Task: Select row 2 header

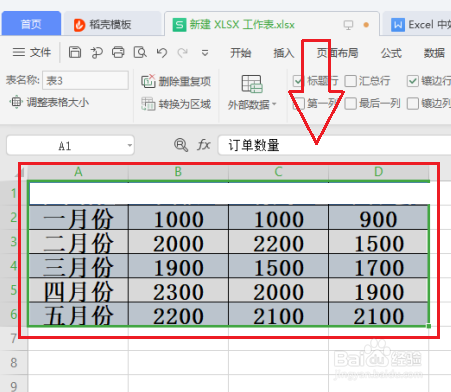Action: tap(14, 217)
